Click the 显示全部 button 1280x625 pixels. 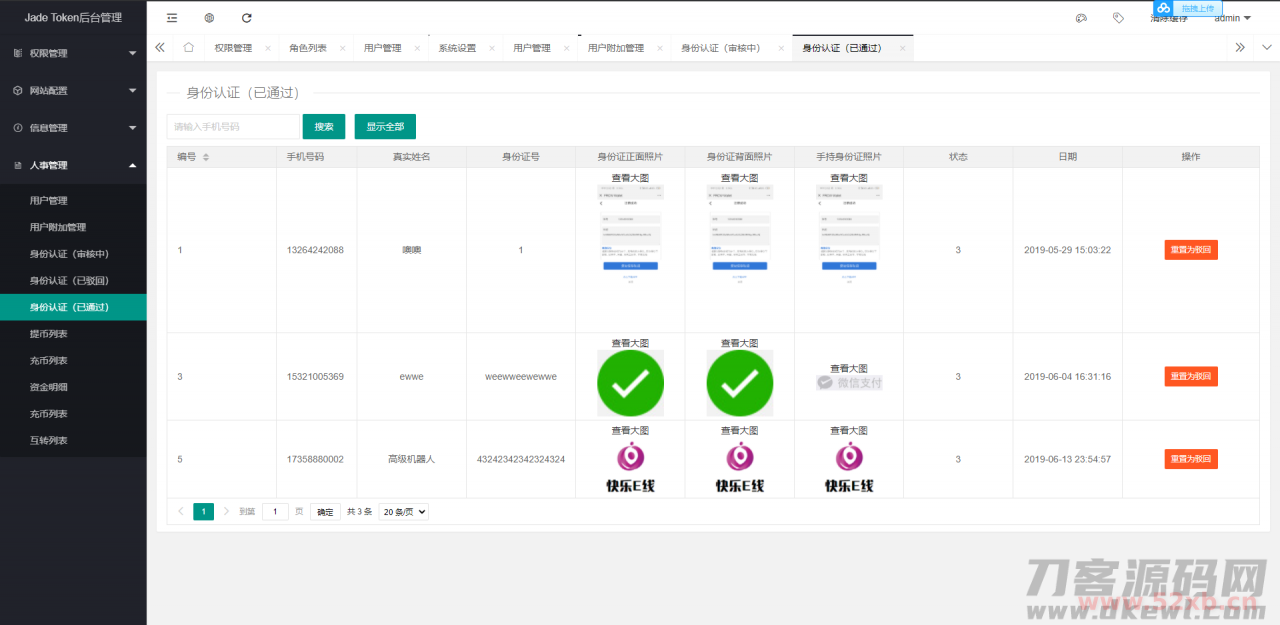point(384,126)
